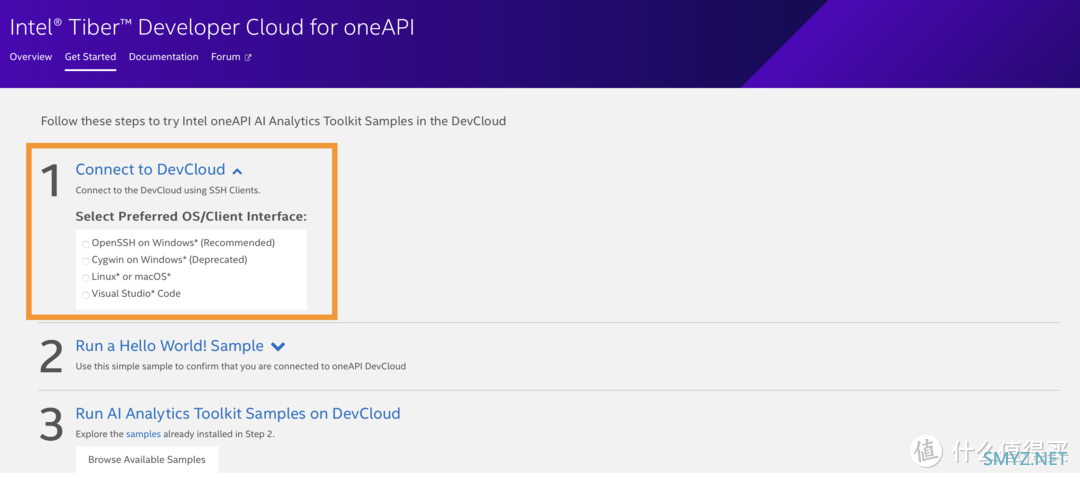Viewport: 1080px width, 478px height.
Task: Click 'Use this simple sample to confirm' text
Action: [240, 366]
